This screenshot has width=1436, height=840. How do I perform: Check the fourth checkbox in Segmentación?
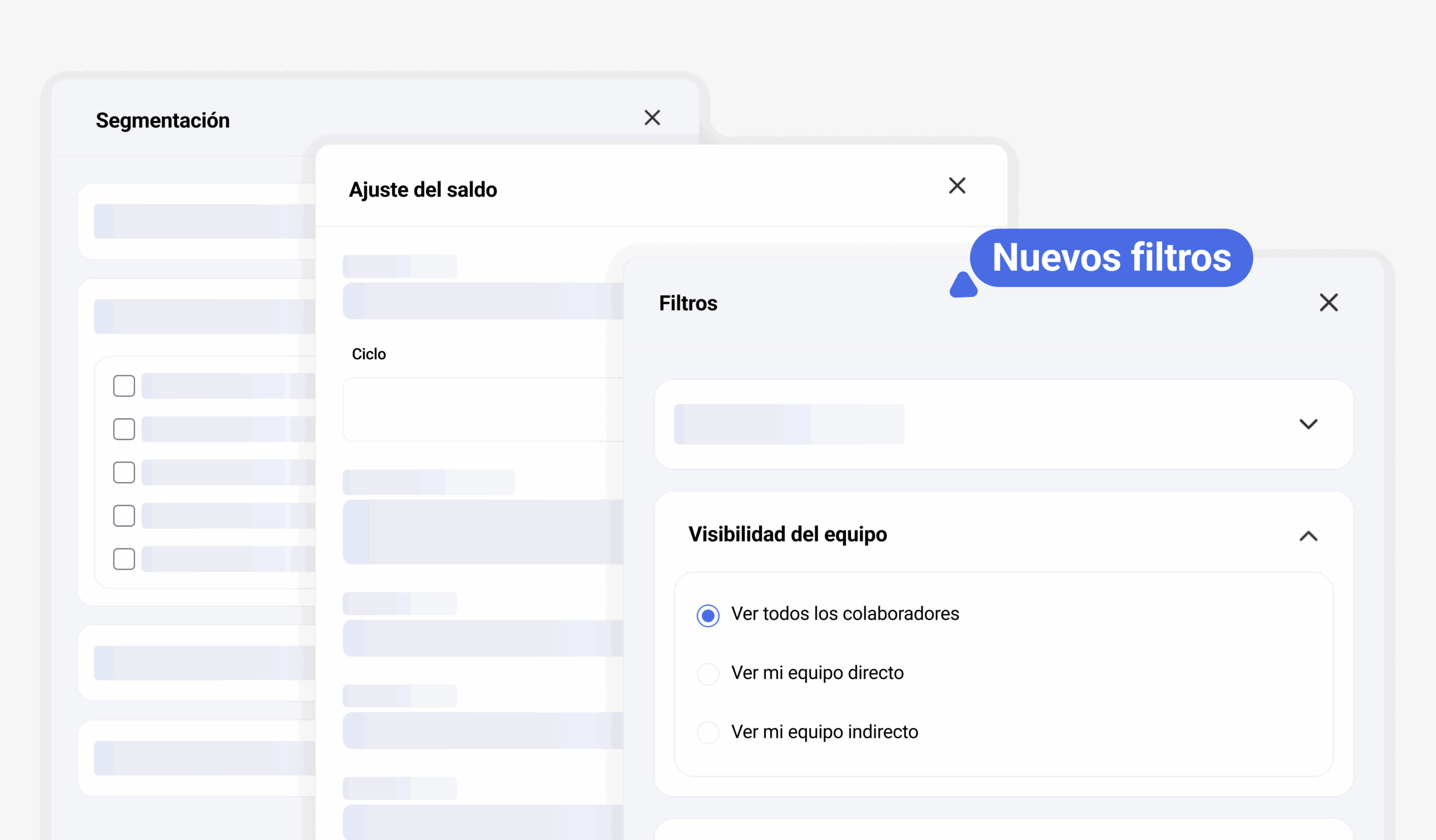(x=123, y=515)
